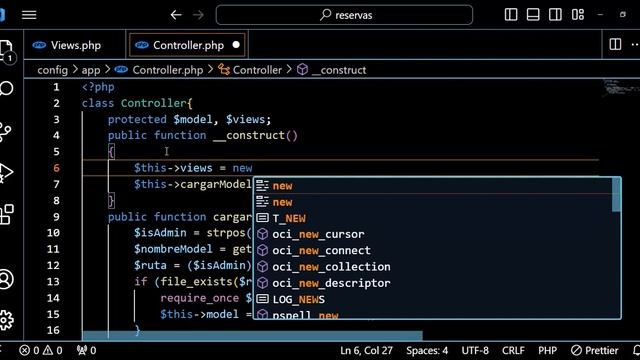Choose LOG_NEWS suggestion
The height and width of the screenshot is (360, 640).
(433, 300)
